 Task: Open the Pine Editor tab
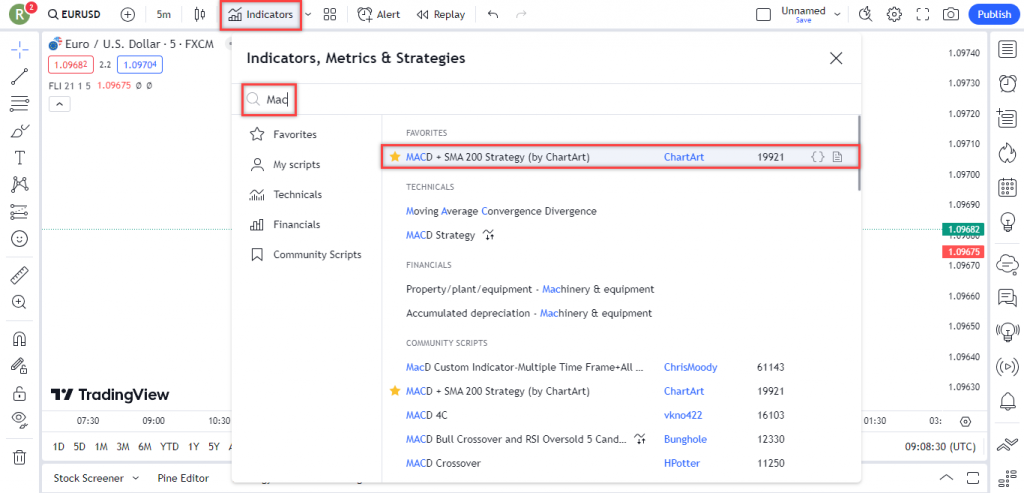(x=184, y=478)
